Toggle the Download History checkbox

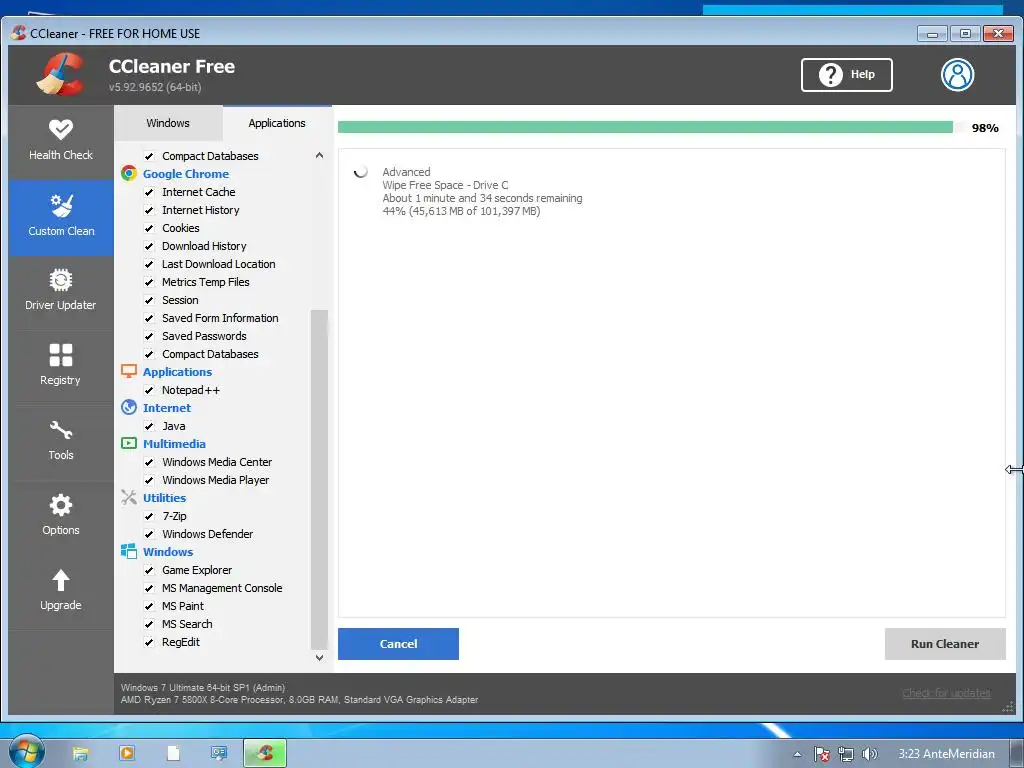pos(149,246)
